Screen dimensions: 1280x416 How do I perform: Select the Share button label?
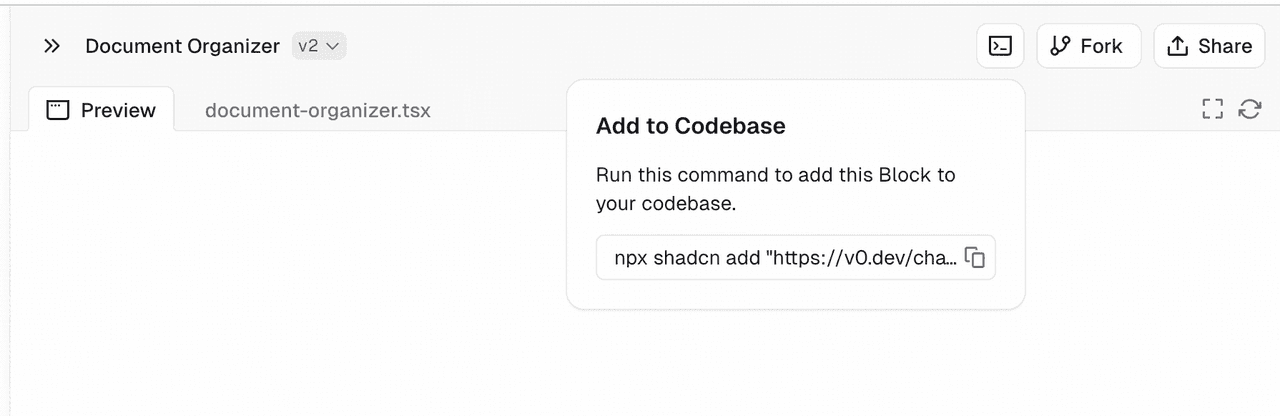pos(1225,46)
